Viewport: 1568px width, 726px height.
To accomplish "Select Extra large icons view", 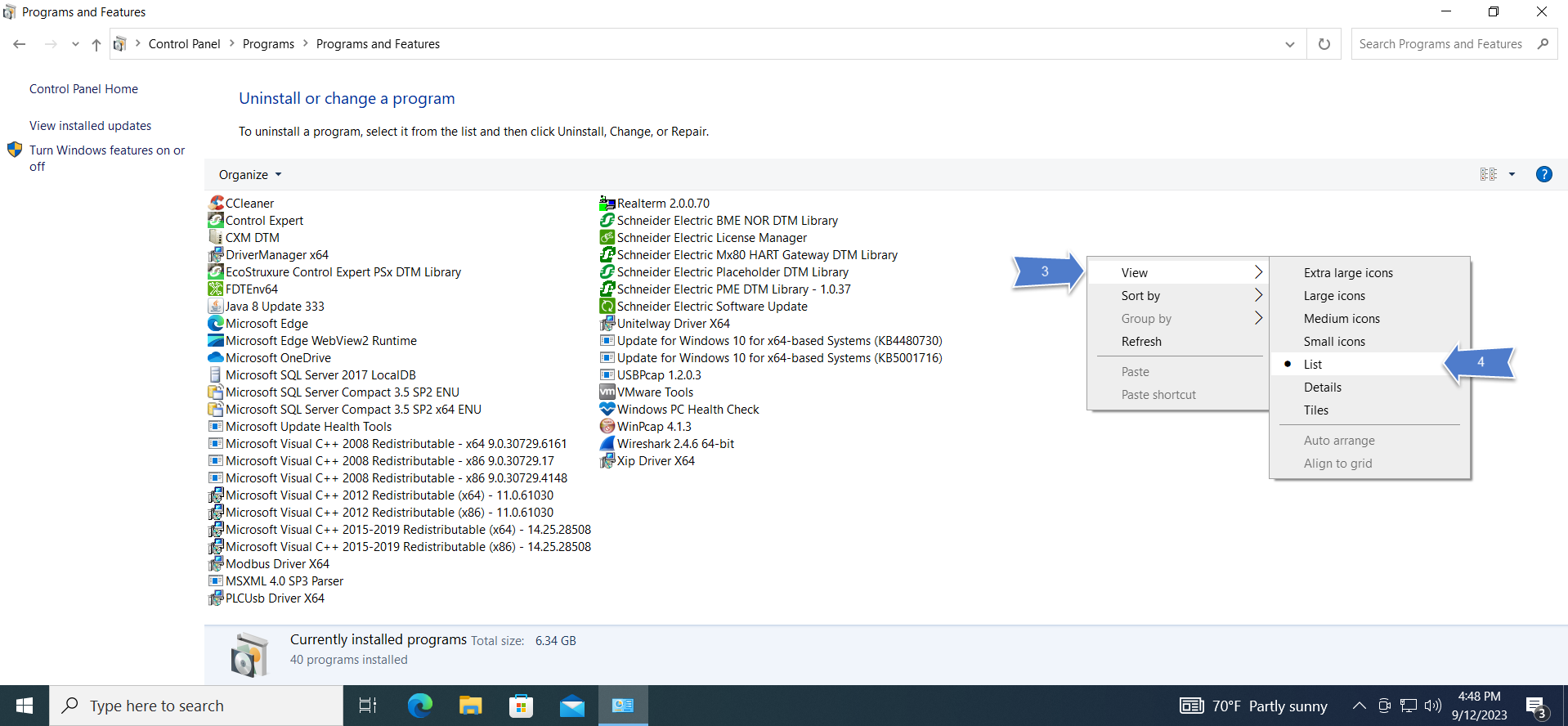I will (1370, 272).
